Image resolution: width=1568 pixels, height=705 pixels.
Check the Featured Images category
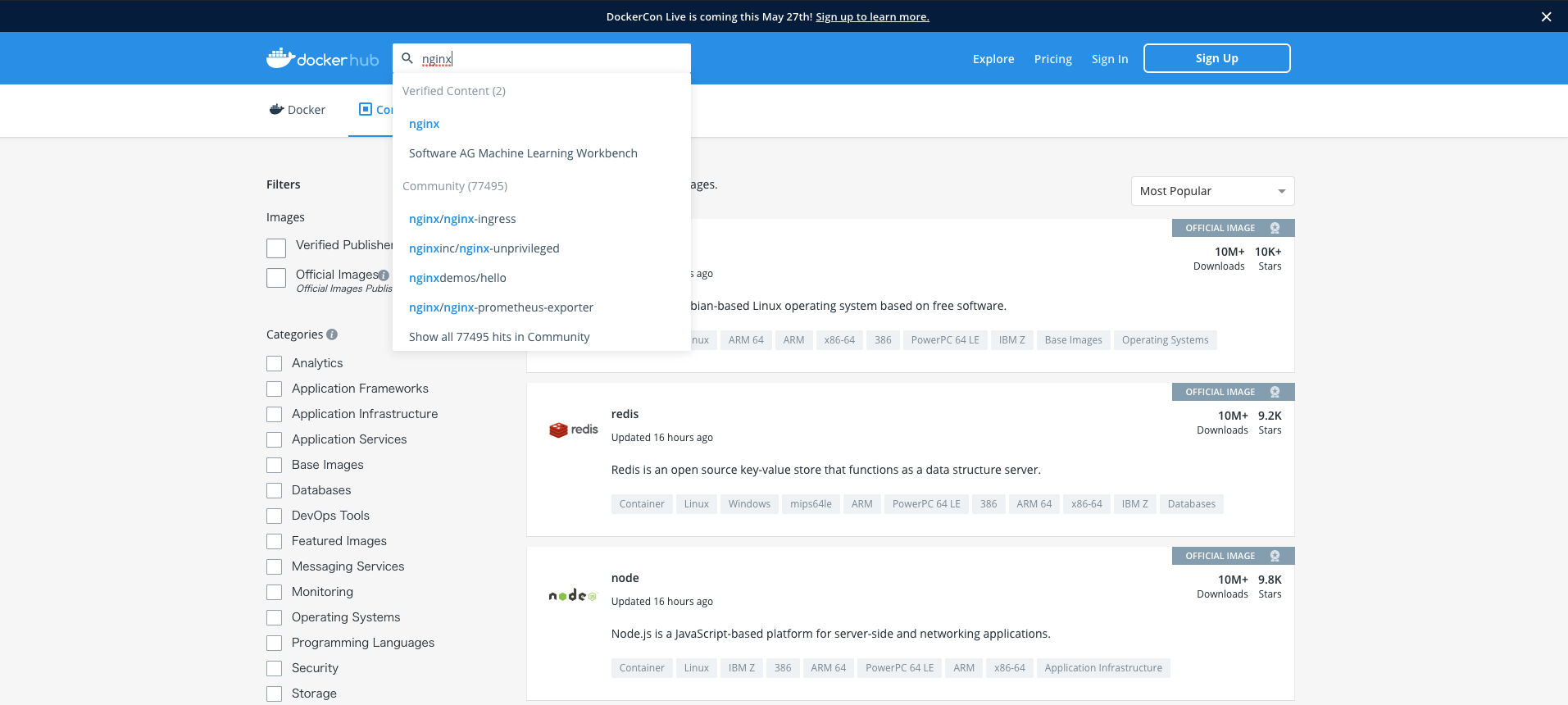[274, 541]
